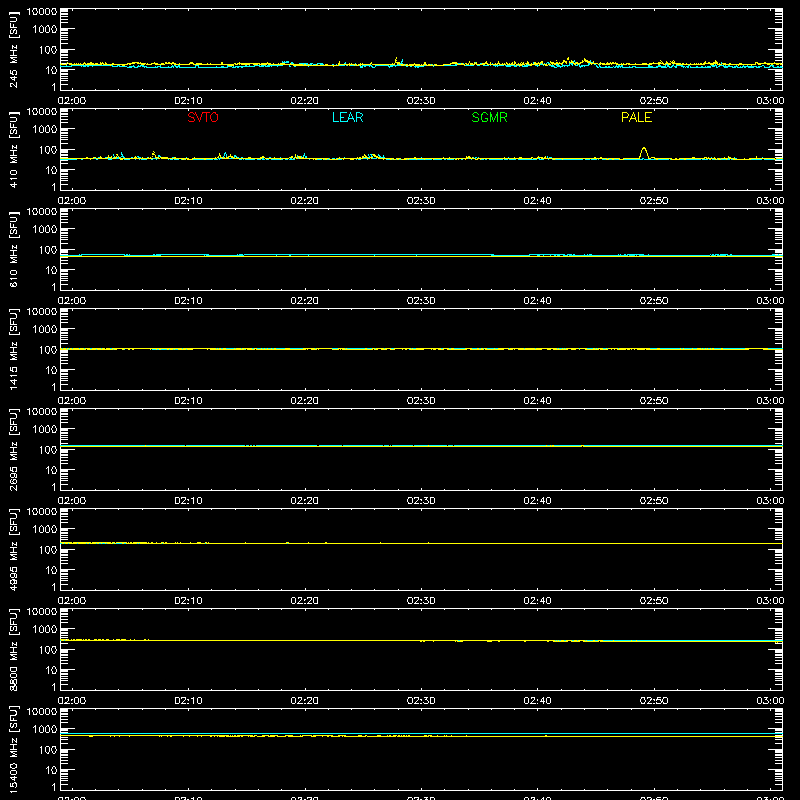Click 02:30 tick label under 245 MHz plot
800x800 pixels.
[x=421, y=101]
